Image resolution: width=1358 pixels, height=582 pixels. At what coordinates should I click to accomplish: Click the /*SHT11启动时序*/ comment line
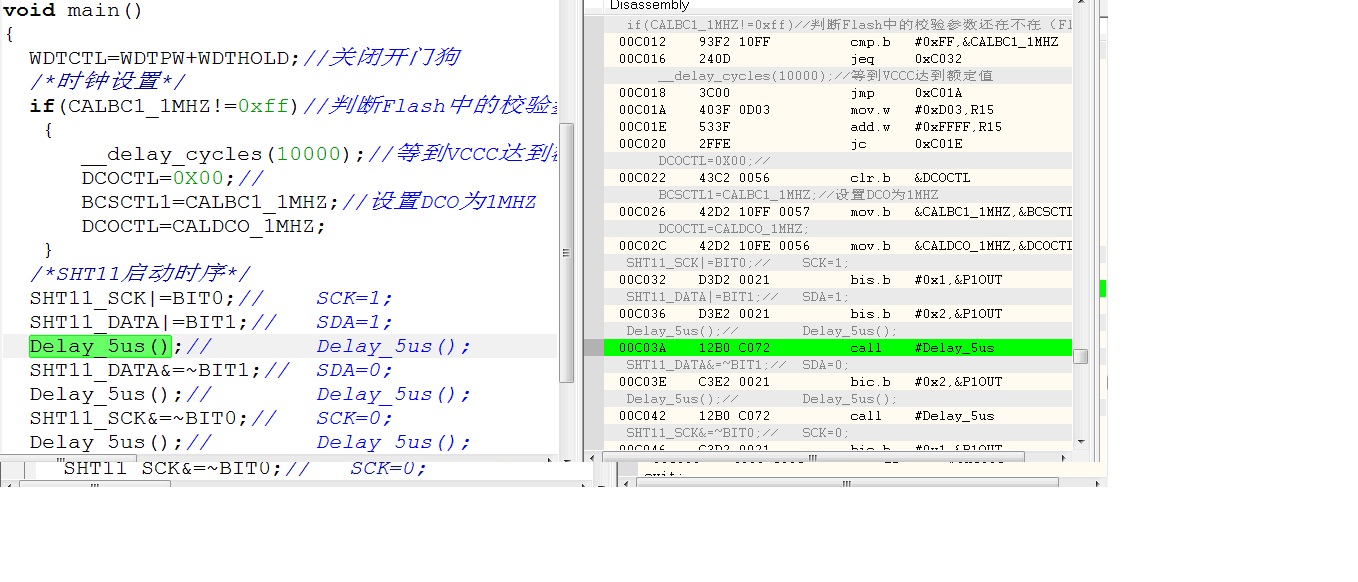coord(140,274)
